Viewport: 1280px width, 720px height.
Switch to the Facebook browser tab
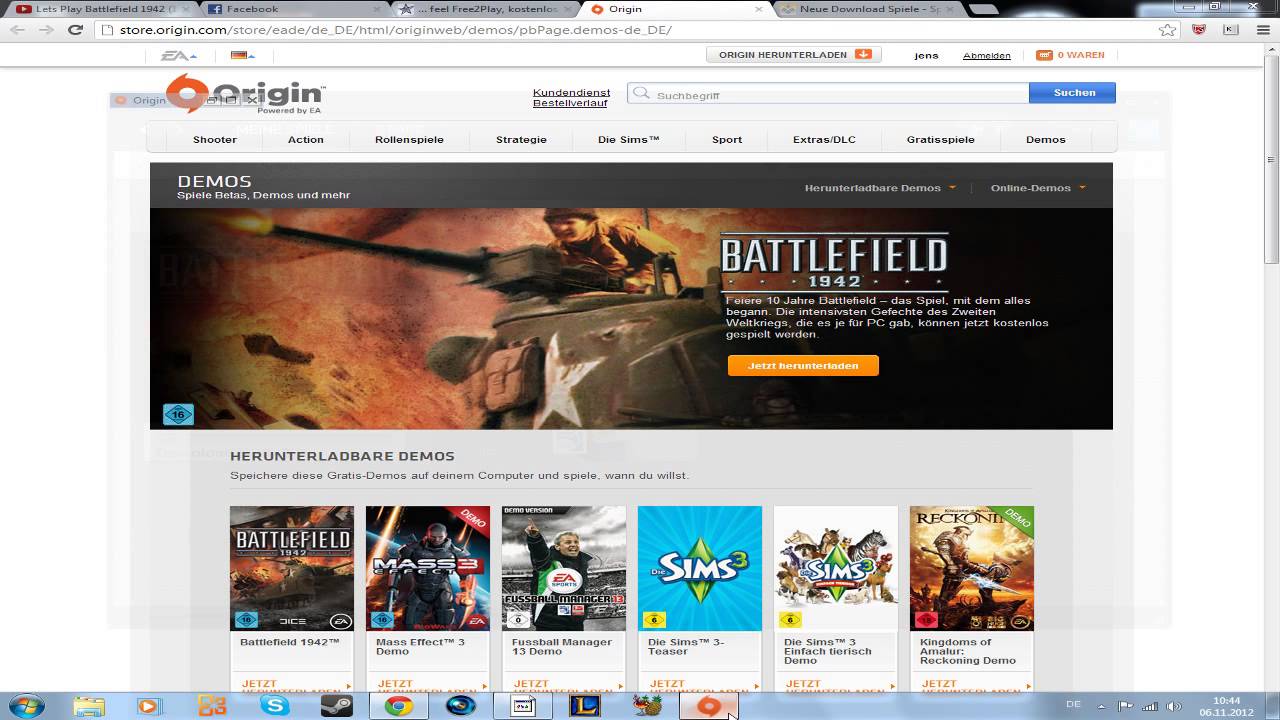coord(290,9)
